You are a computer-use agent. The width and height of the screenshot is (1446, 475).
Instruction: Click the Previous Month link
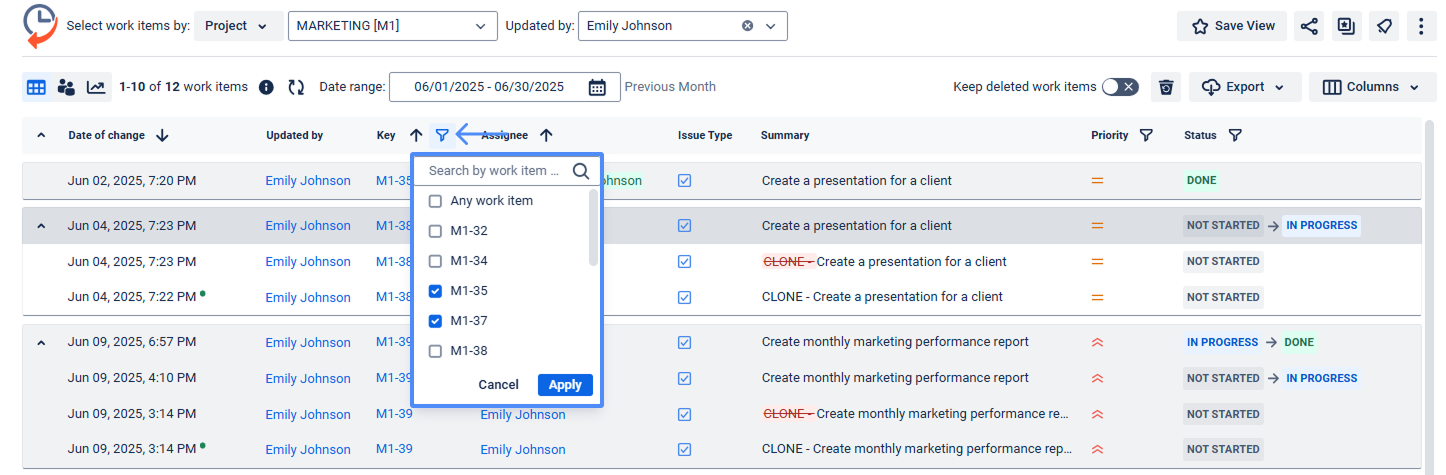tap(670, 87)
